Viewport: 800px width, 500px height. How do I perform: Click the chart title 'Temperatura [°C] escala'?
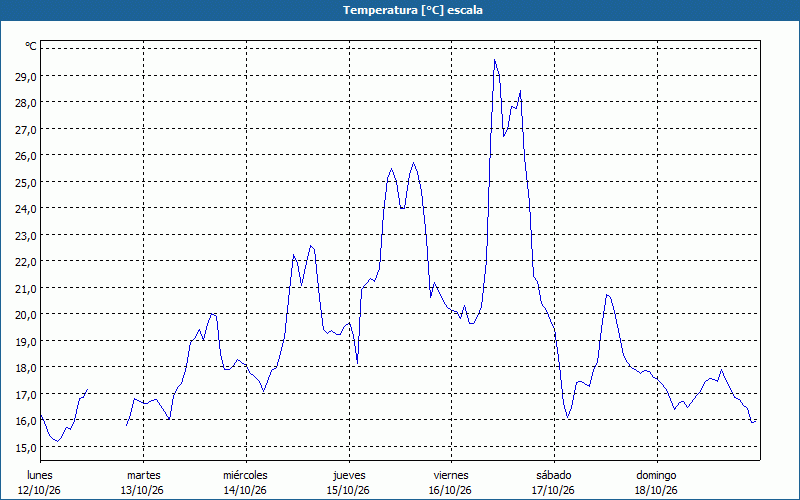(412, 10)
